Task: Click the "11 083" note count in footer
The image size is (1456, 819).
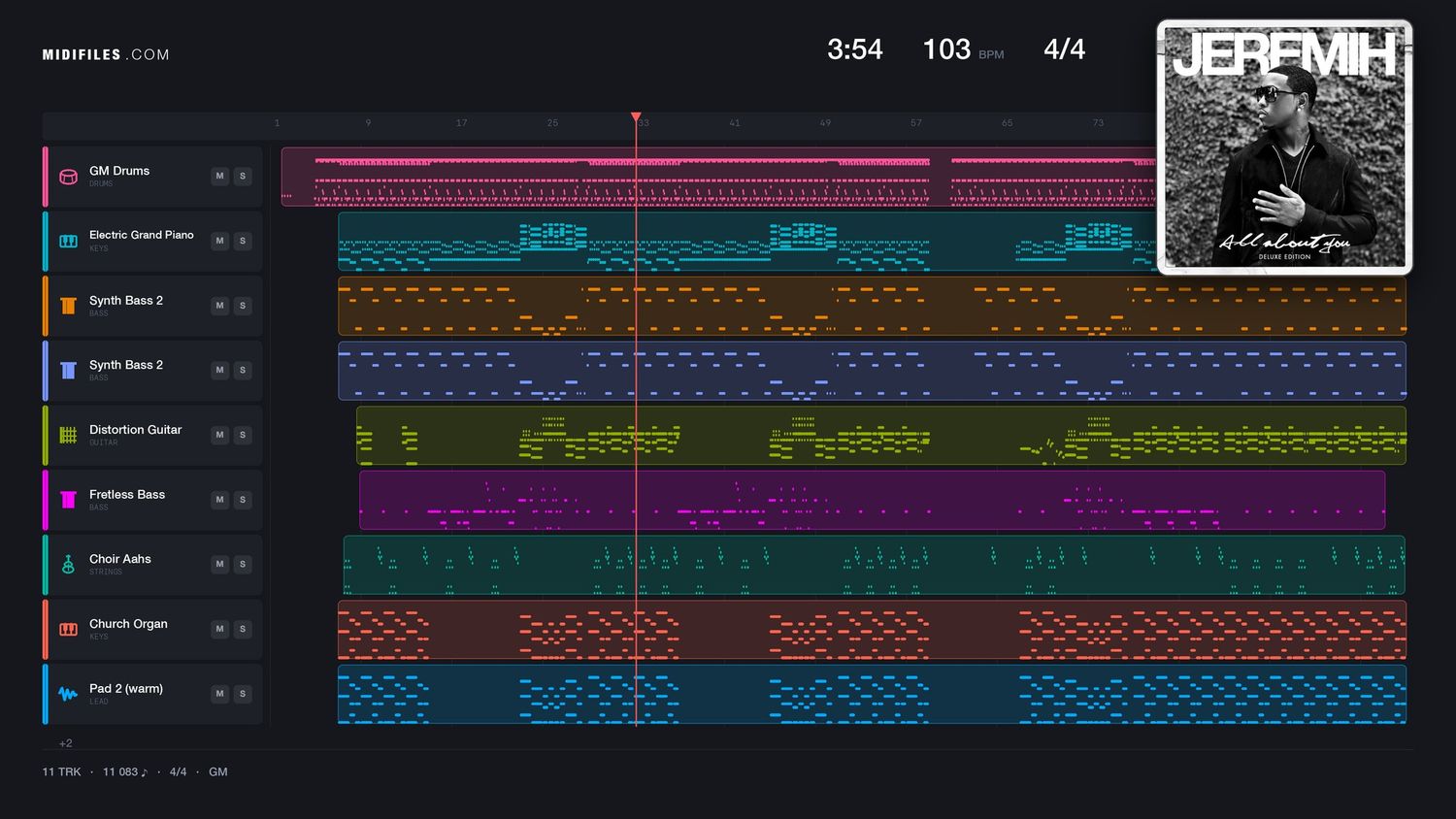Action: click(125, 772)
